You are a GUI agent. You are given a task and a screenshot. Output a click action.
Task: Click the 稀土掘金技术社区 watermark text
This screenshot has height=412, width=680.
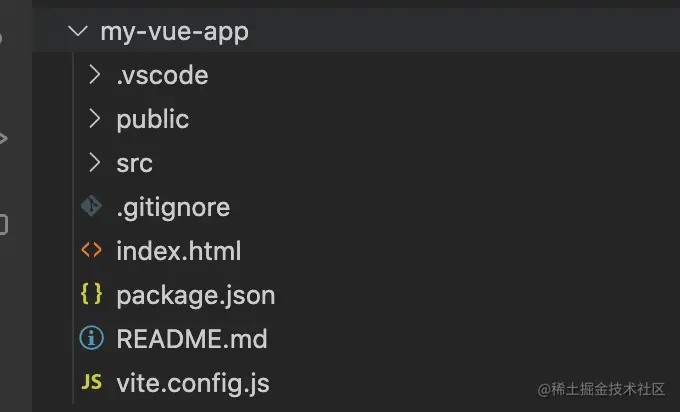click(610, 388)
